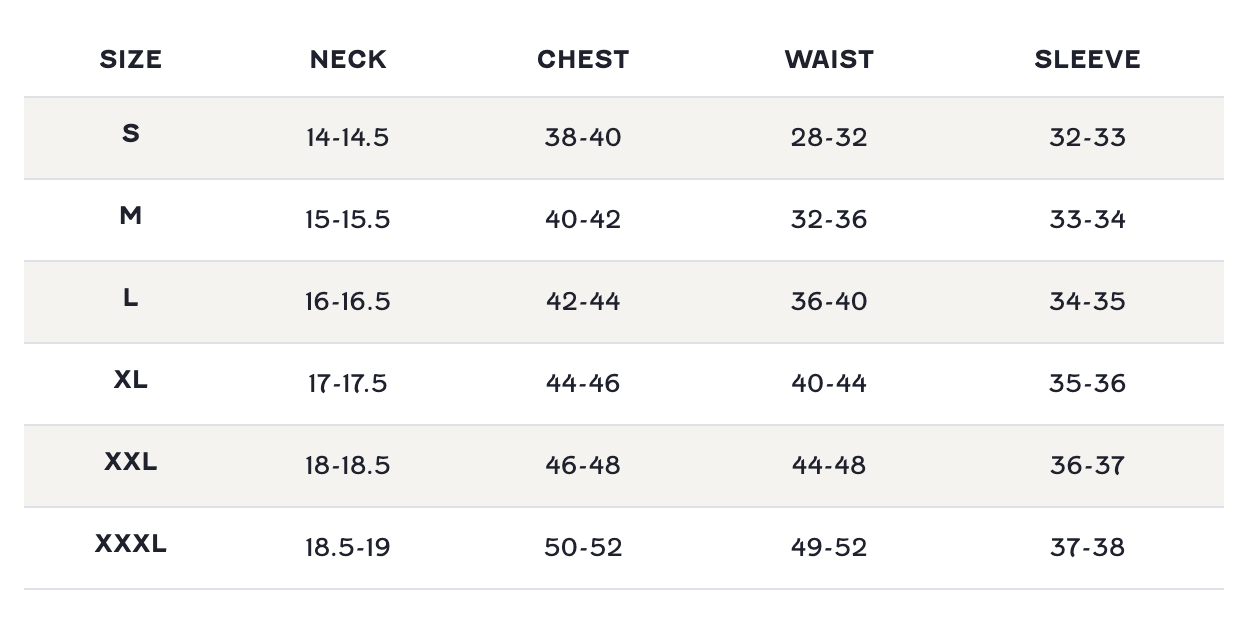Select the 32-33 sleeve measurement cell
Viewport: 1256px width, 632px height.
[x=1087, y=138]
